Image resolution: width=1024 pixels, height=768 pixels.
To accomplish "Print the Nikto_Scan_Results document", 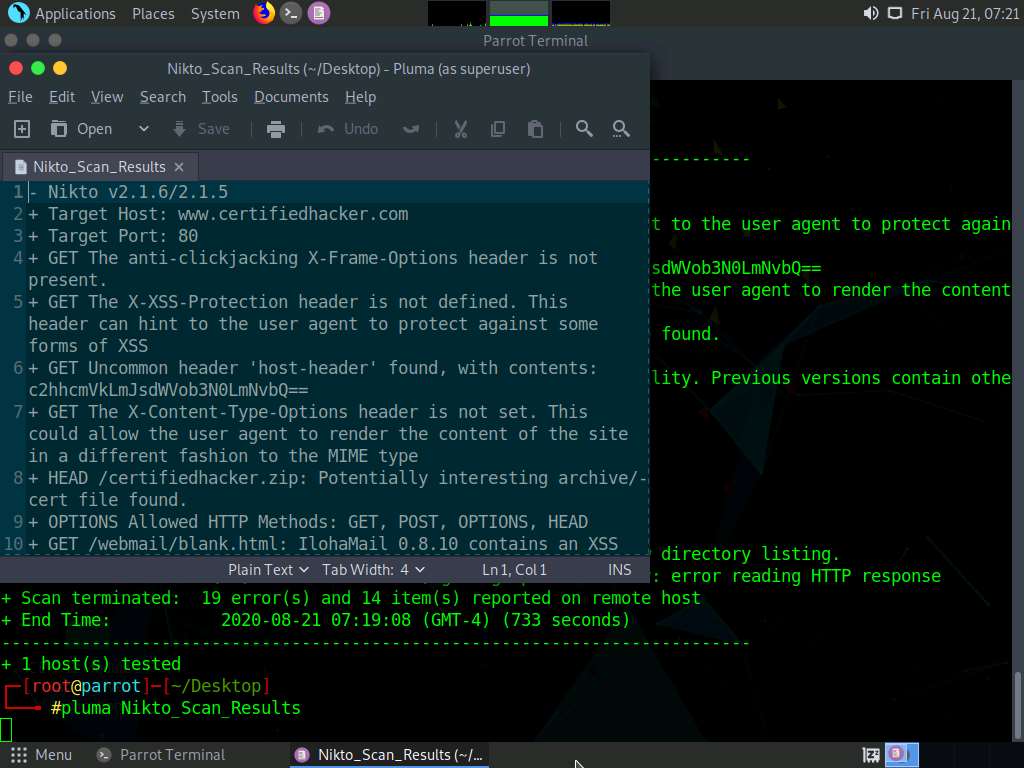I will point(276,129).
